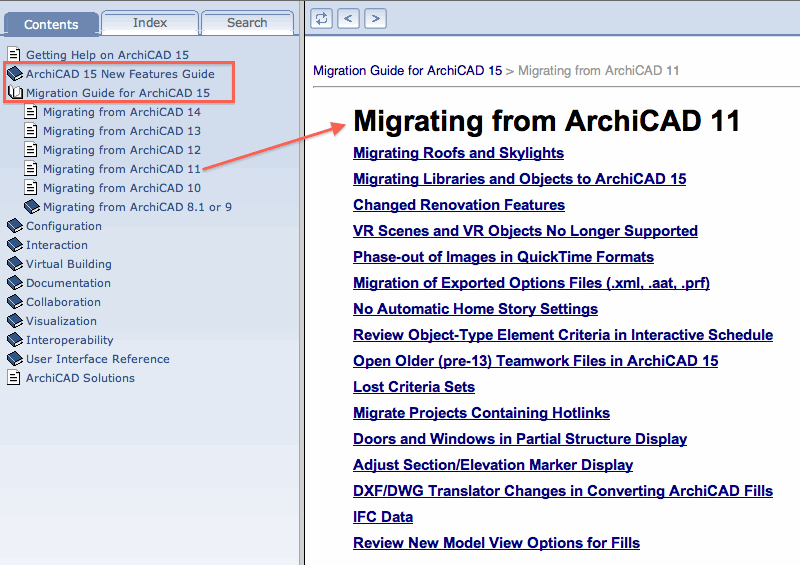Image resolution: width=800 pixels, height=565 pixels.
Task: Open DXF/DWG Translator Changes link
Action: coord(563,492)
